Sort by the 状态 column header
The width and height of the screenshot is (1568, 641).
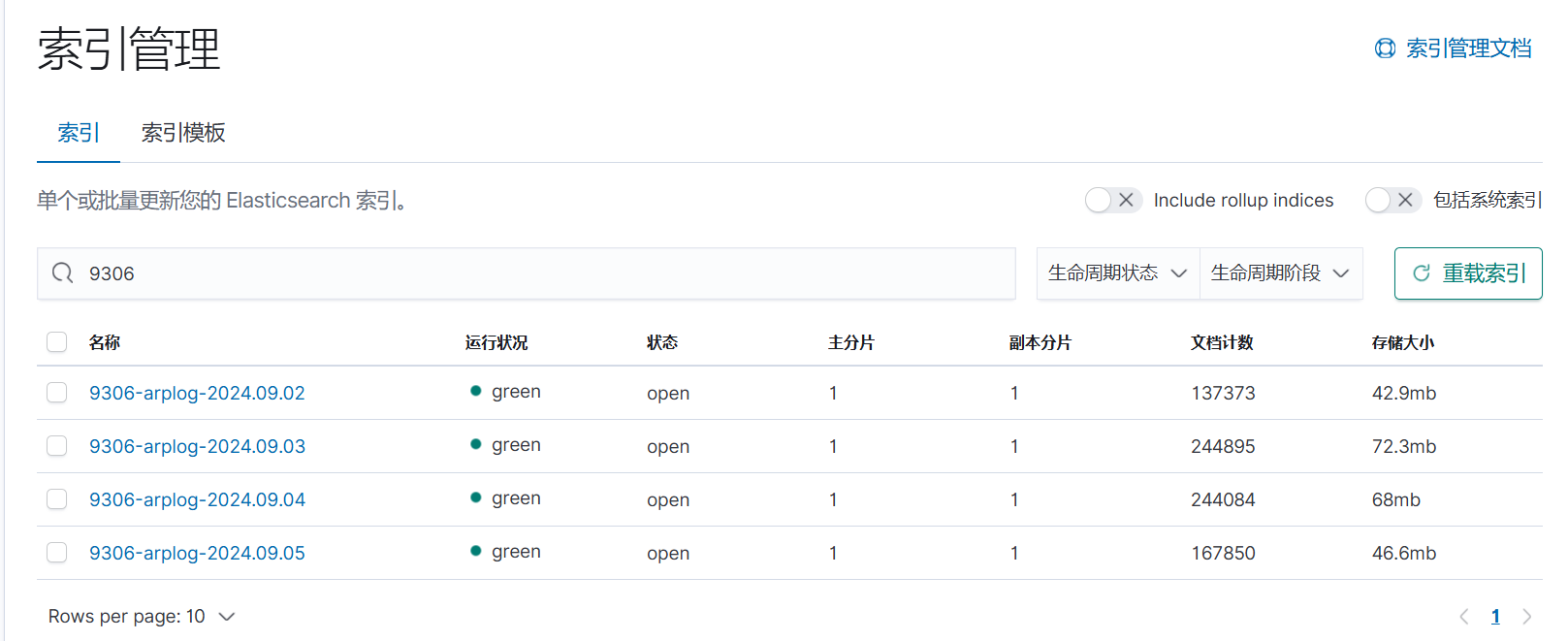[662, 342]
